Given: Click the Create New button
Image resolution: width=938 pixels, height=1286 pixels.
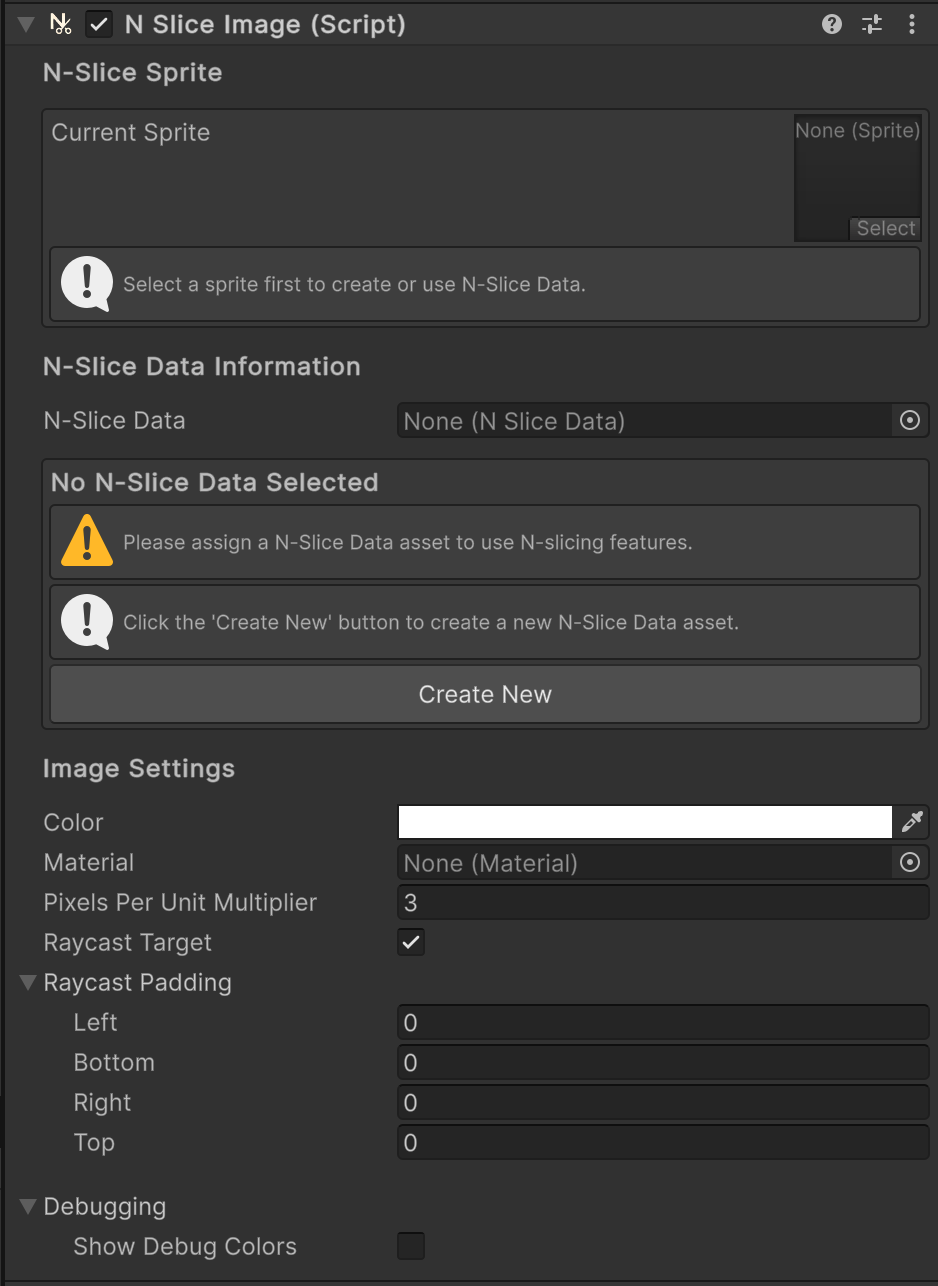Looking at the screenshot, I should (x=485, y=694).
